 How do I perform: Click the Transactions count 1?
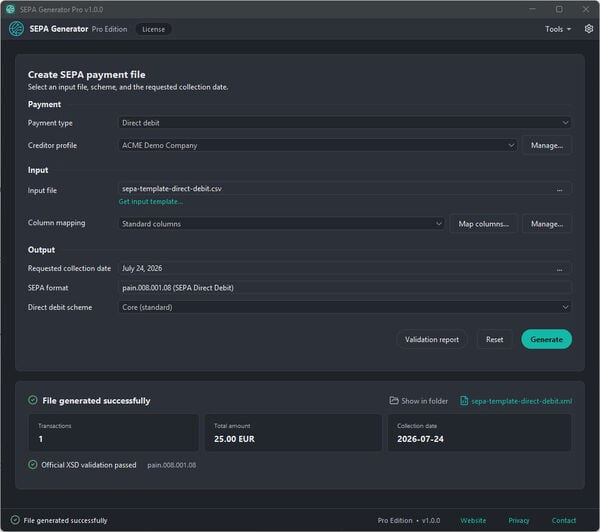click(41, 439)
